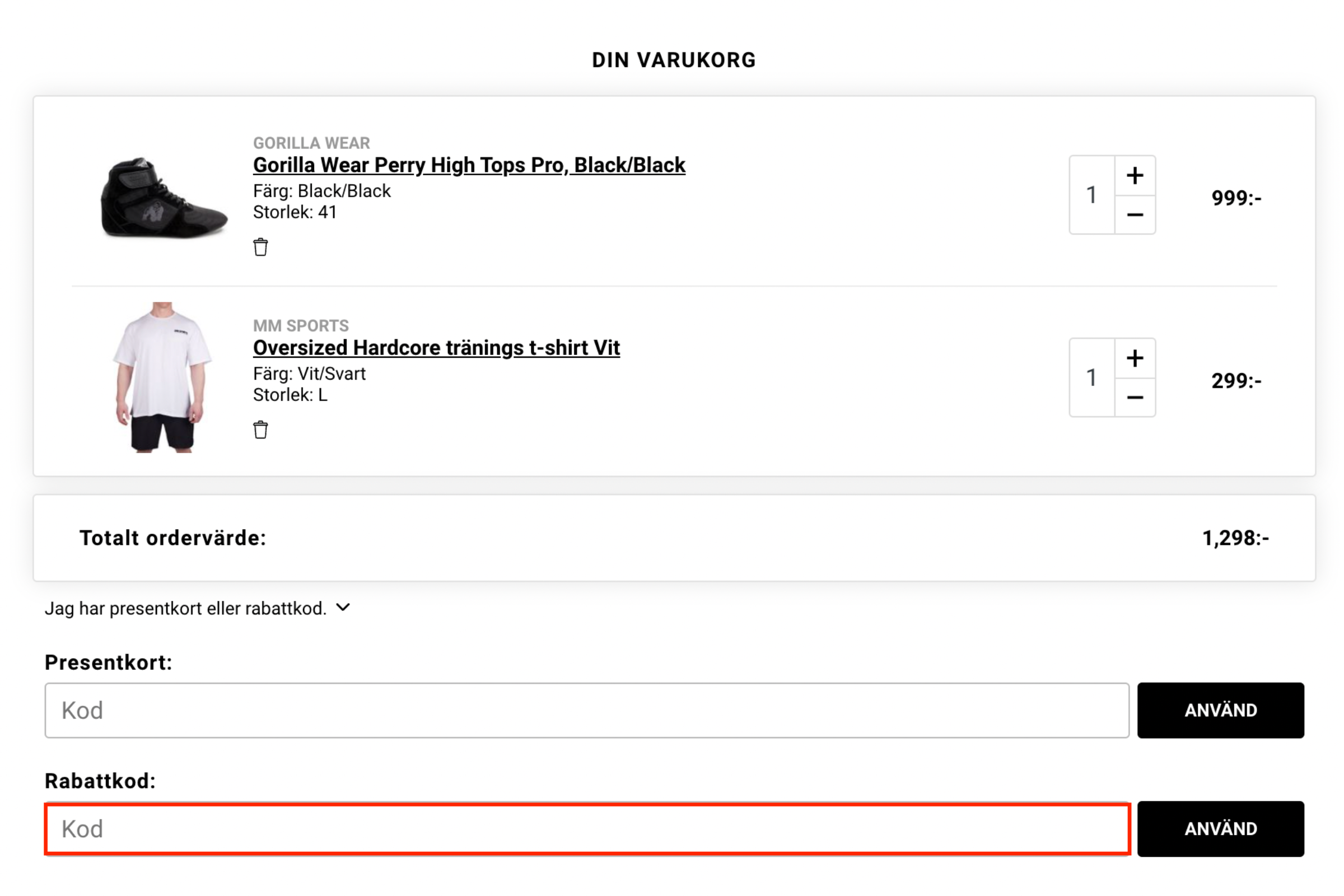Image resolution: width=1344 pixels, height=896 pixels.
Task: Click the GORILLA WEAR brand label
Action: 311,143
